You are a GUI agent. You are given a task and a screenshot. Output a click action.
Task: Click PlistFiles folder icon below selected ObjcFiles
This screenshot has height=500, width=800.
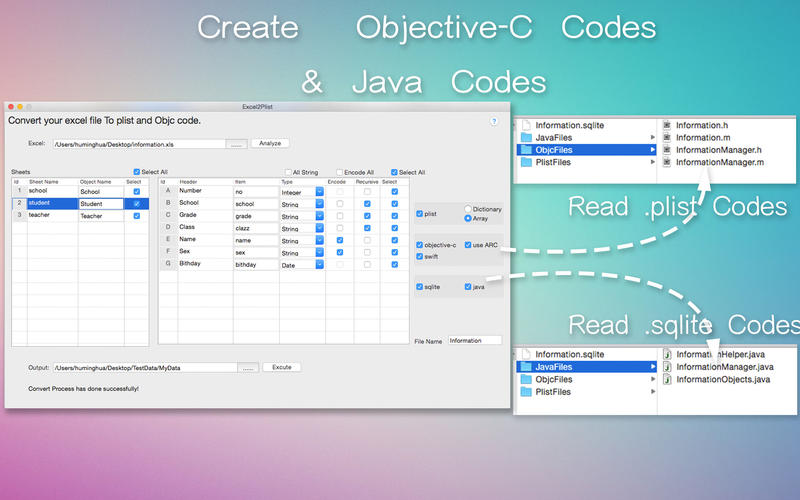pyautogui.click(x=526, y=162)
